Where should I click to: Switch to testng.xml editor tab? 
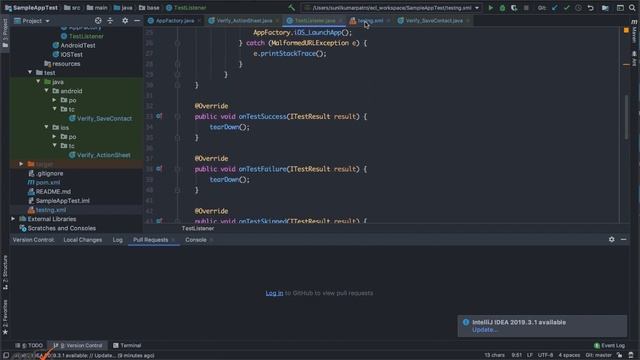point(370,20)
